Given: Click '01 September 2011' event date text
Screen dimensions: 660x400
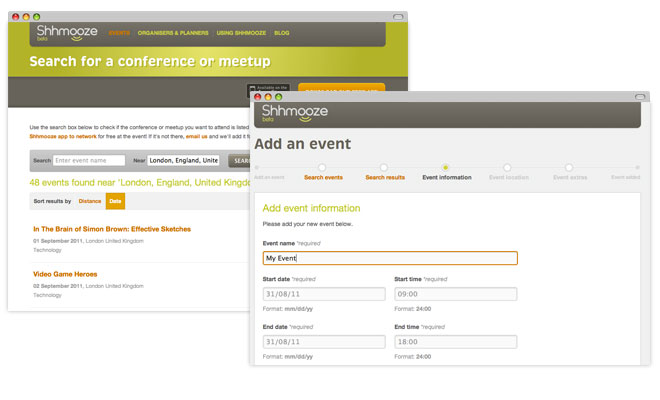Looking at the screenshot, I should 58,241.
